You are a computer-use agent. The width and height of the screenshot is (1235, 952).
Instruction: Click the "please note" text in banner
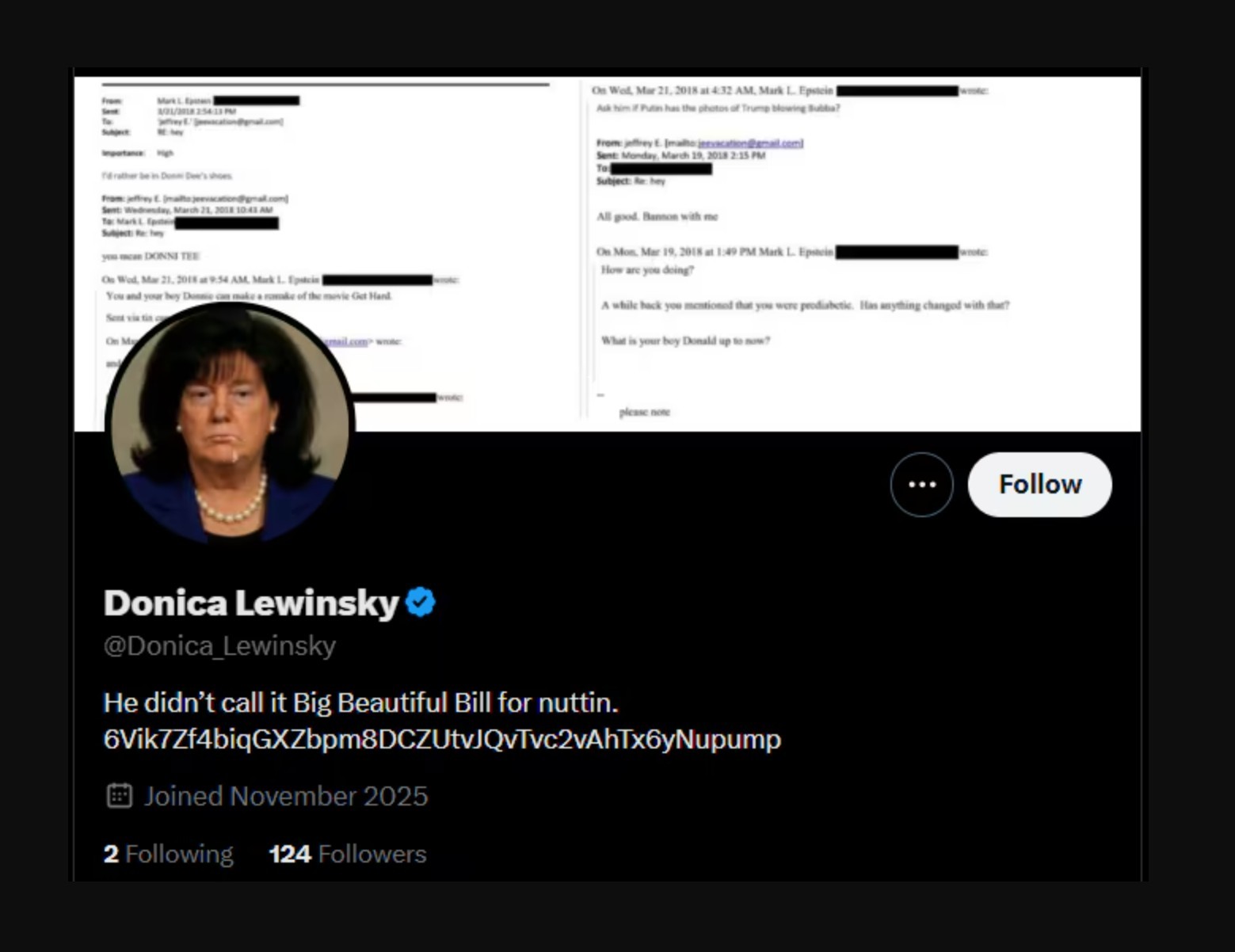644,412
